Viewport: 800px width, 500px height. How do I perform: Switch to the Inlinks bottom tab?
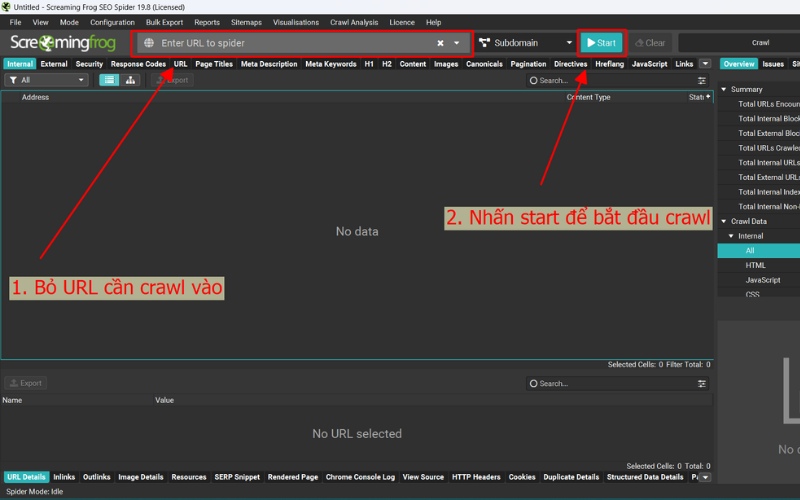(64, 477)
